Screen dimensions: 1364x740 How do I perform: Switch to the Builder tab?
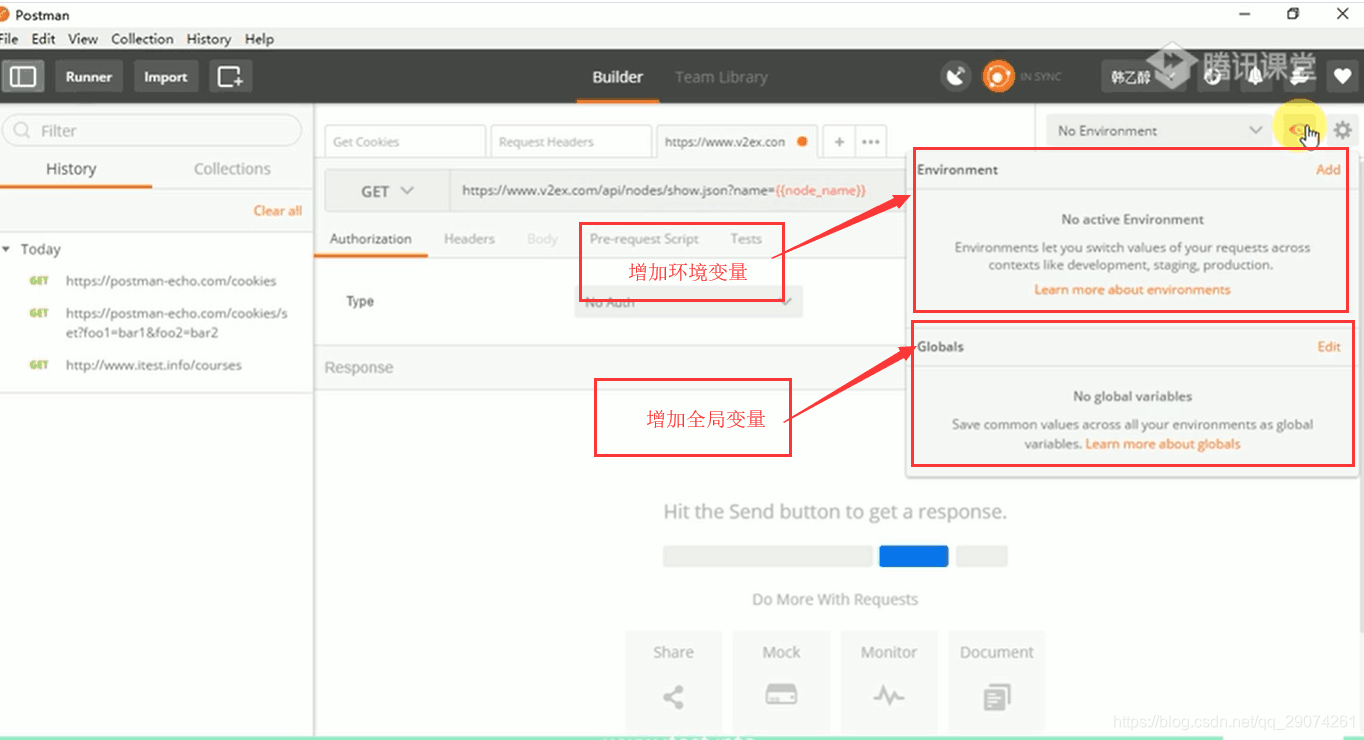(618, 77)
